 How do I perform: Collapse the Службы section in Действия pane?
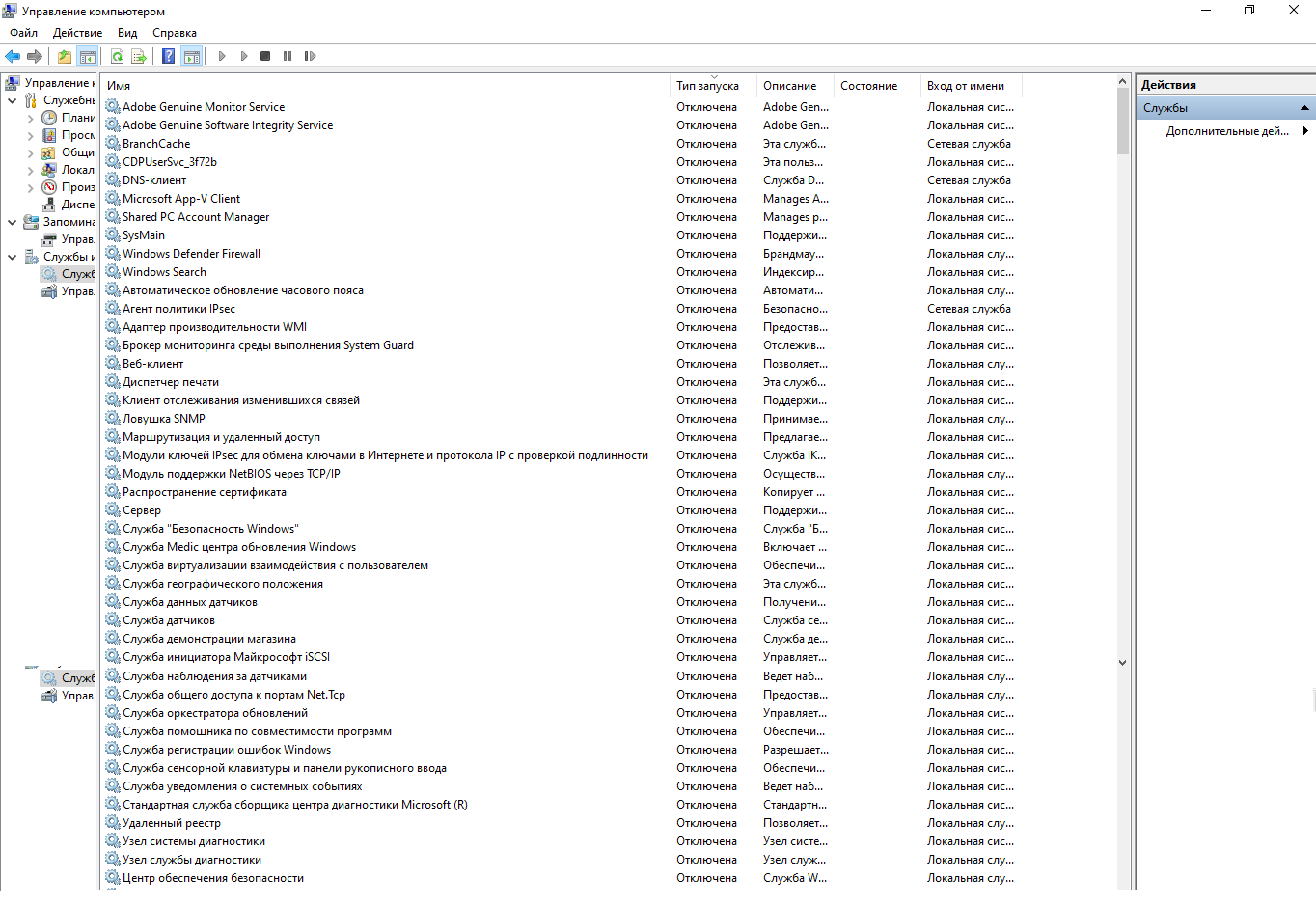coord(1304,108)
